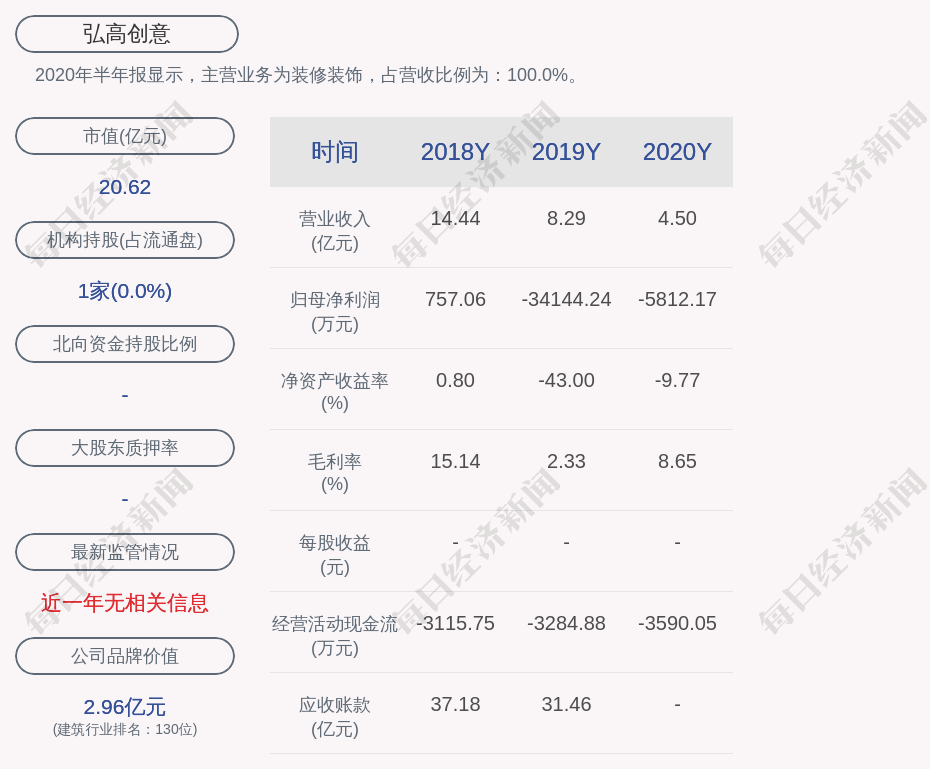The image size is (930, 769).
Task: Click the 大股东质押率 pill label
Action: click(125, 448)
